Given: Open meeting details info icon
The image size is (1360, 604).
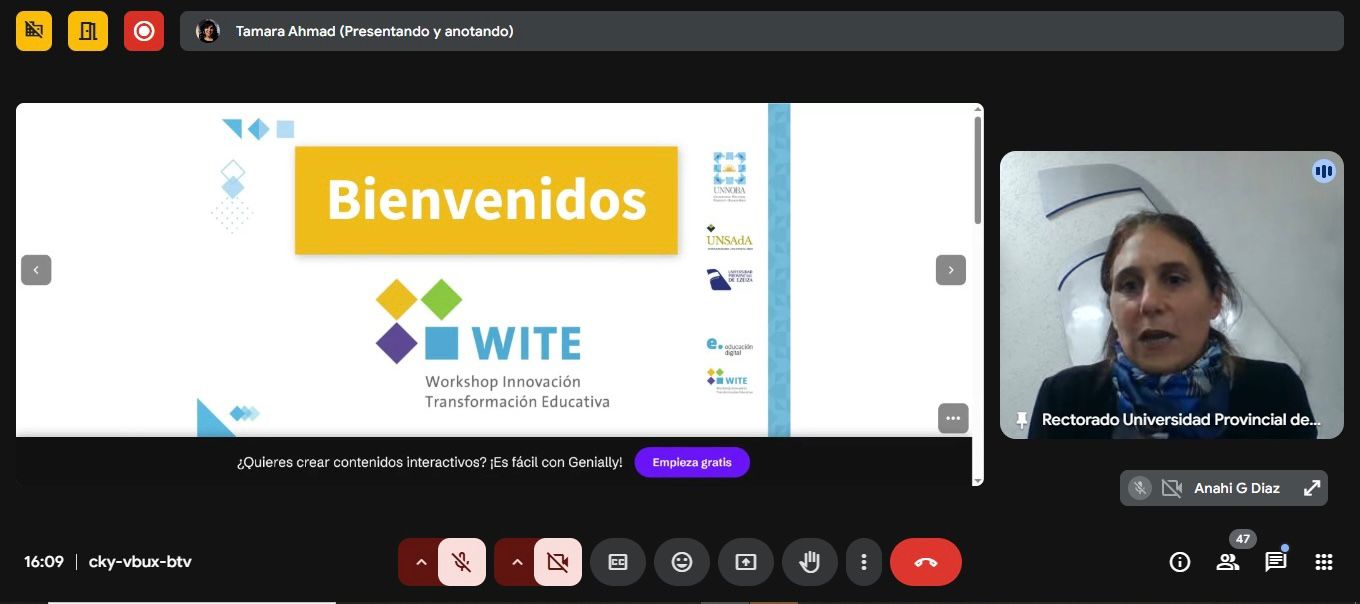Looking at the screenshot, I should click(x=1180, y=562).
